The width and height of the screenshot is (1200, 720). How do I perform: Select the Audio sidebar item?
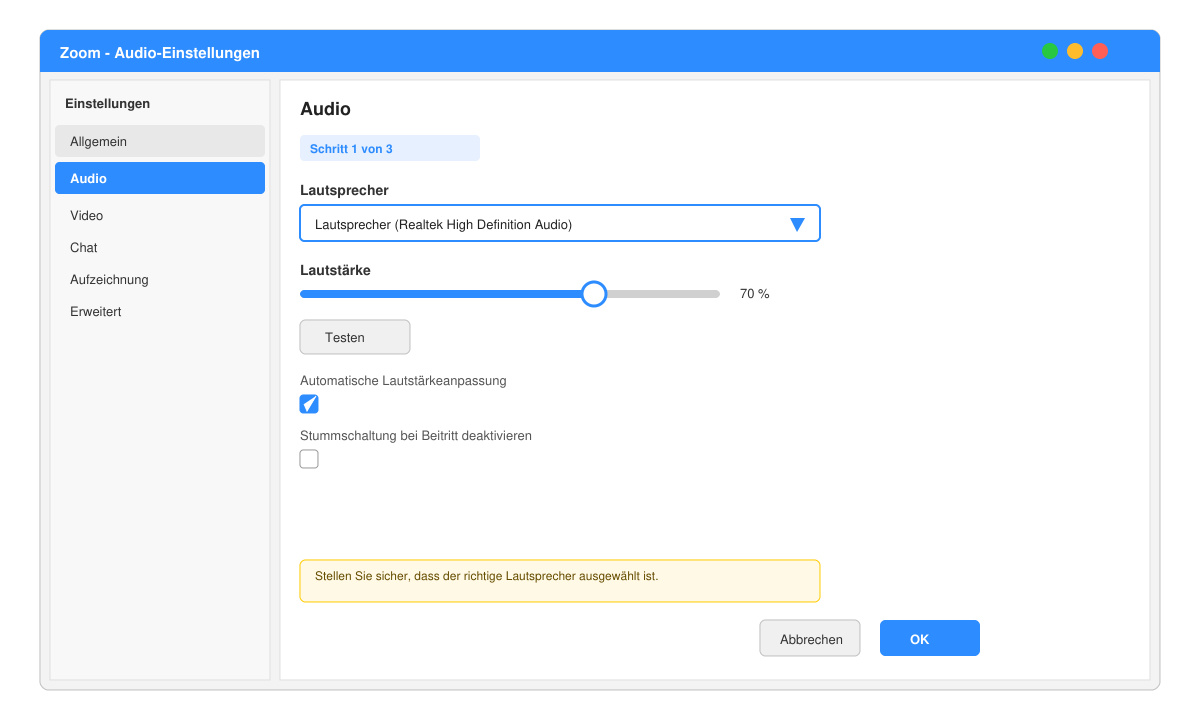coord(160,178)
